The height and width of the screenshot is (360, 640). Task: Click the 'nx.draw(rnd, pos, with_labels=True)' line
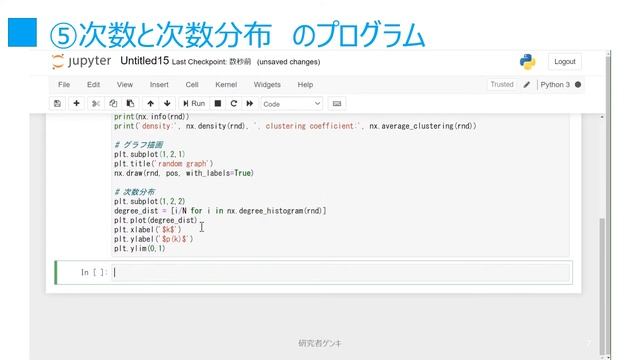point(184,173)
